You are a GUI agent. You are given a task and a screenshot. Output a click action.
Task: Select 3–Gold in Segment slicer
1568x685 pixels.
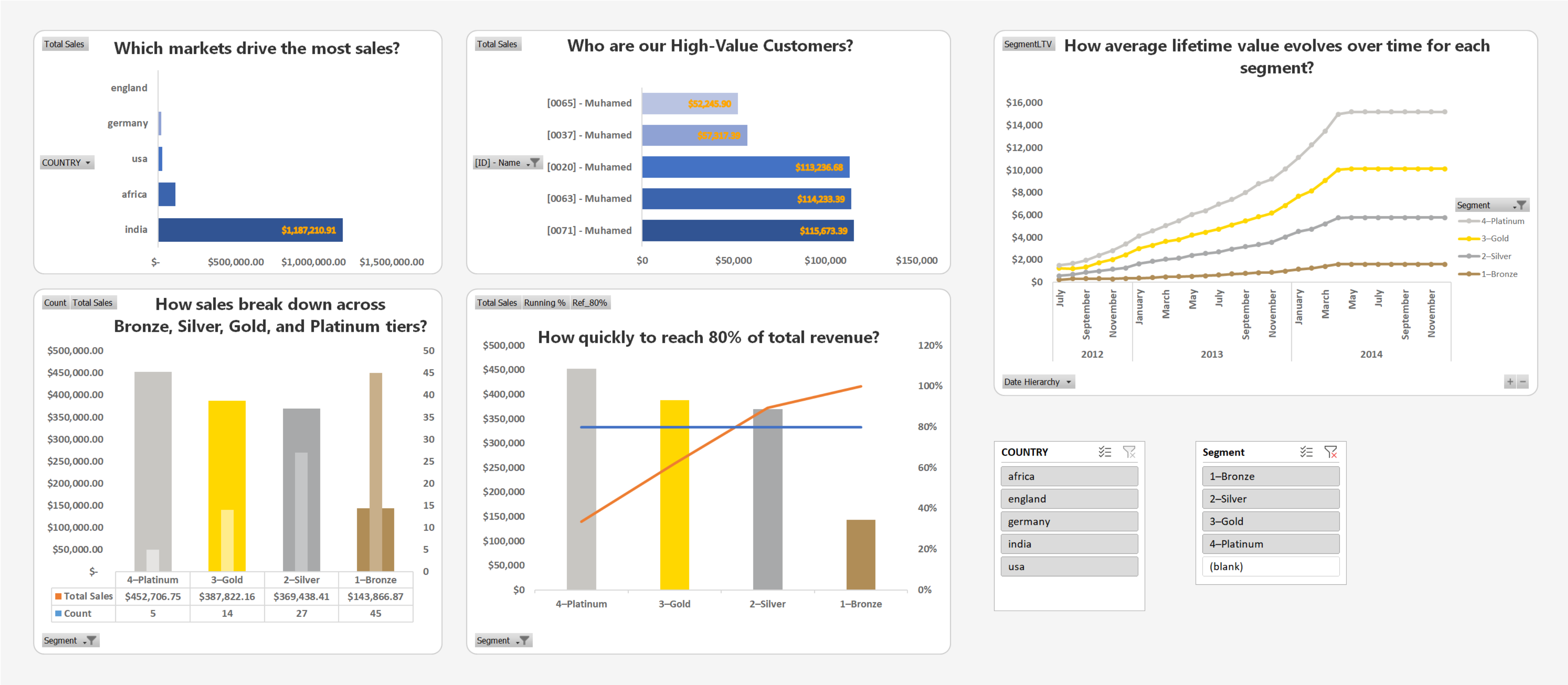coord(1270,521)
